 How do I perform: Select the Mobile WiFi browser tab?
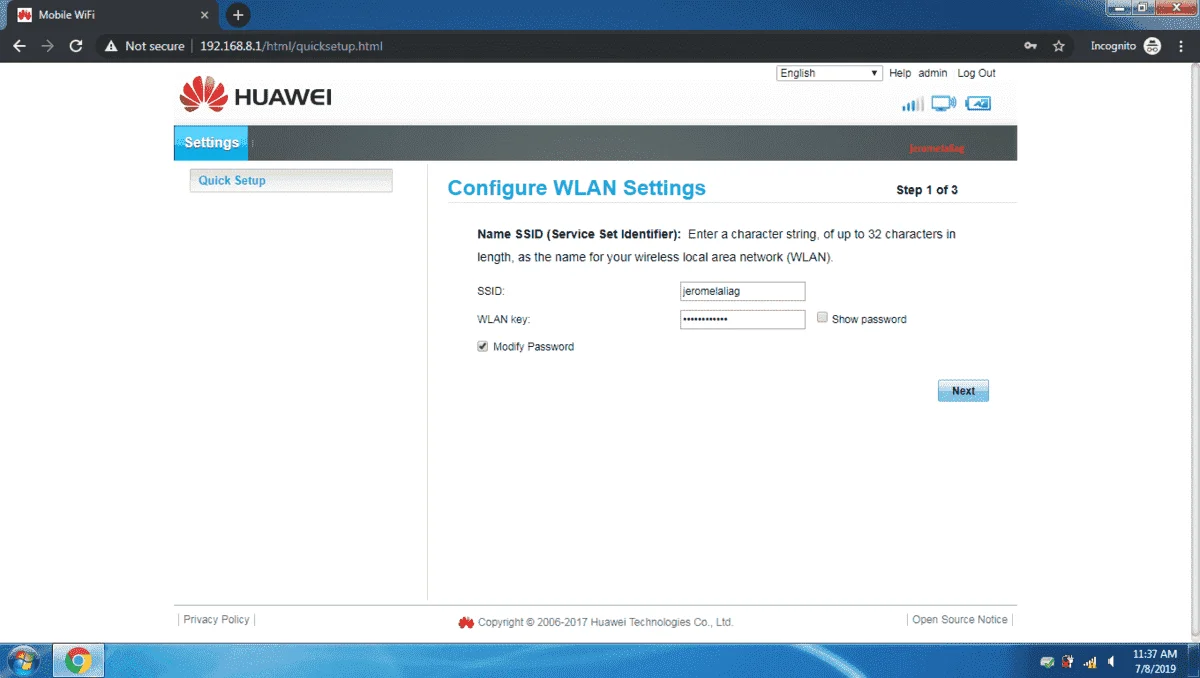[x=113, y=15]
